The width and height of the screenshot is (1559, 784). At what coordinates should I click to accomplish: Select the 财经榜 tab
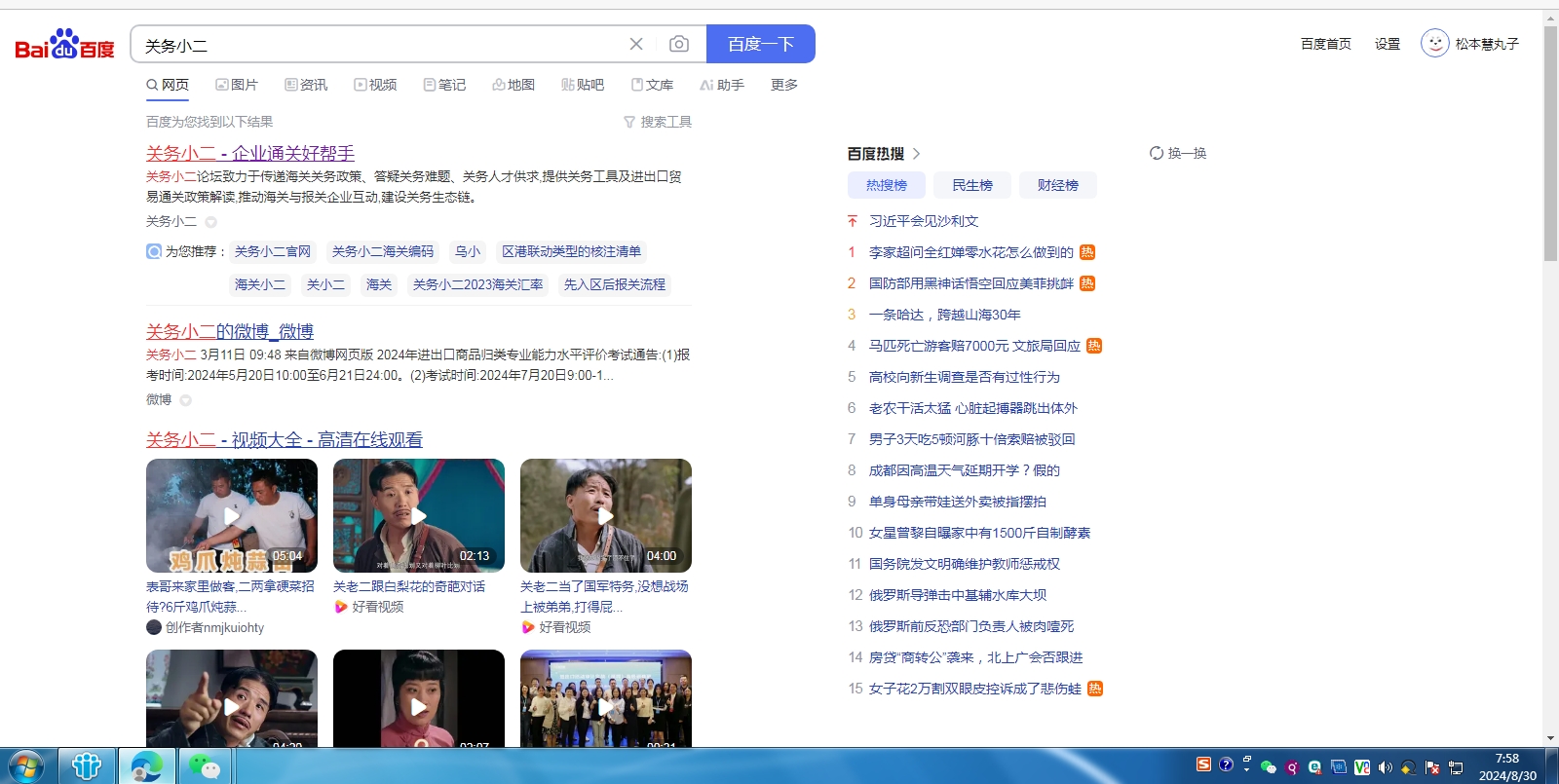pyautogui.click(x=1058, y=185)
